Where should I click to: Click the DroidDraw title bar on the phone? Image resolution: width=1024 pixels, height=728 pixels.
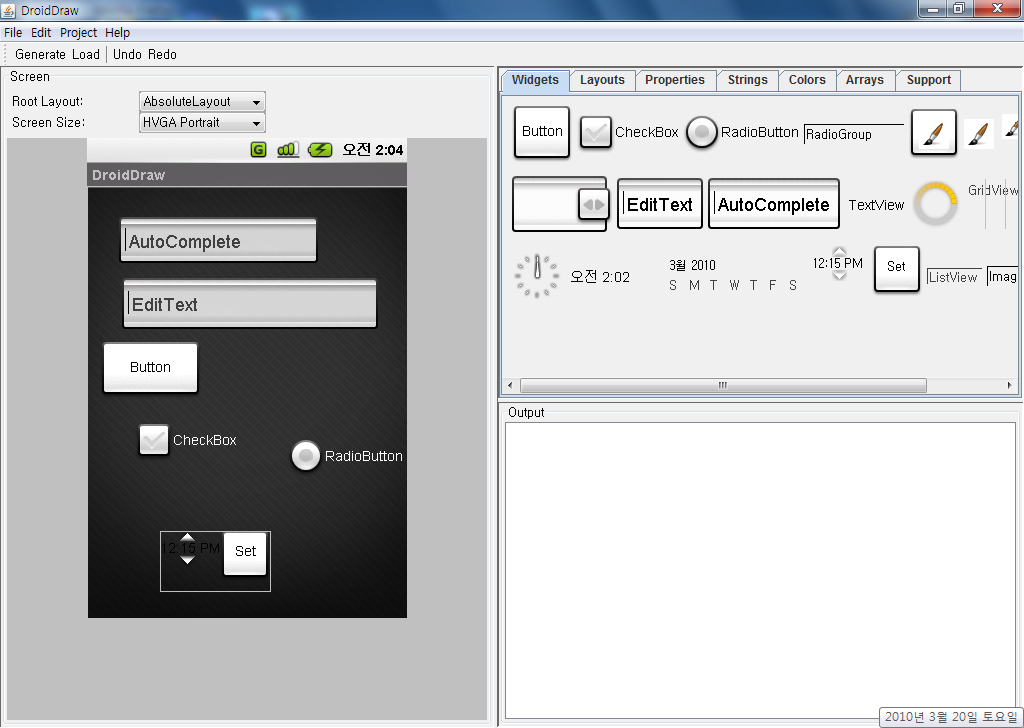coord(247,175)
